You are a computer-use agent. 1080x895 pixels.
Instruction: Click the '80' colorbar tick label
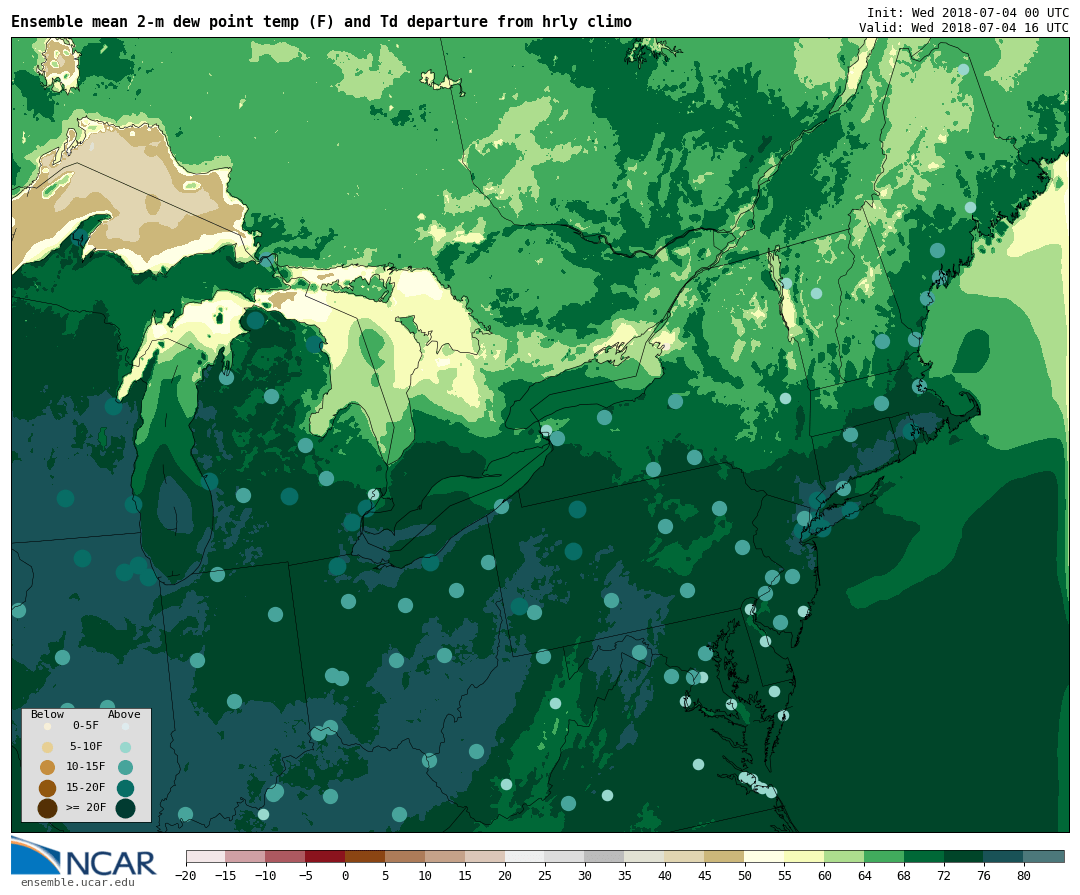point(1024,876)
